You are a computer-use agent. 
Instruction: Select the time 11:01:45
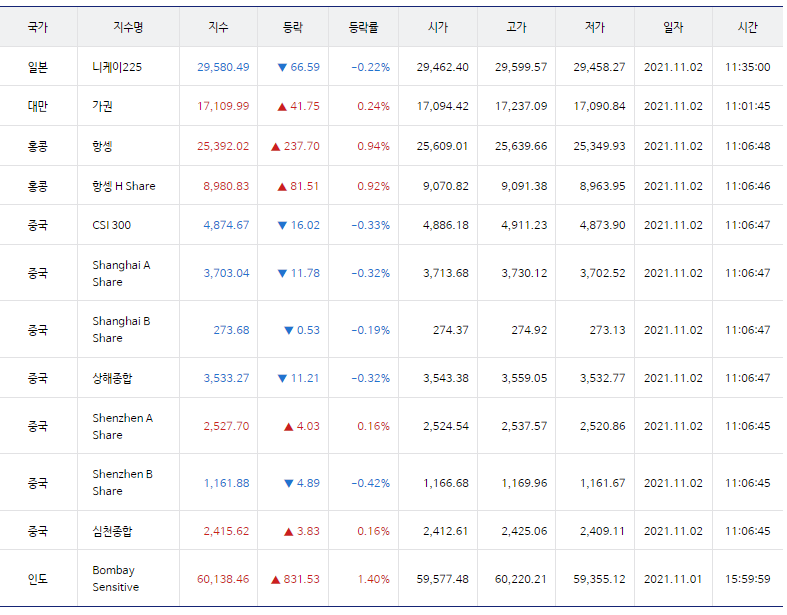pyautogui.click(x=747, y=106)
